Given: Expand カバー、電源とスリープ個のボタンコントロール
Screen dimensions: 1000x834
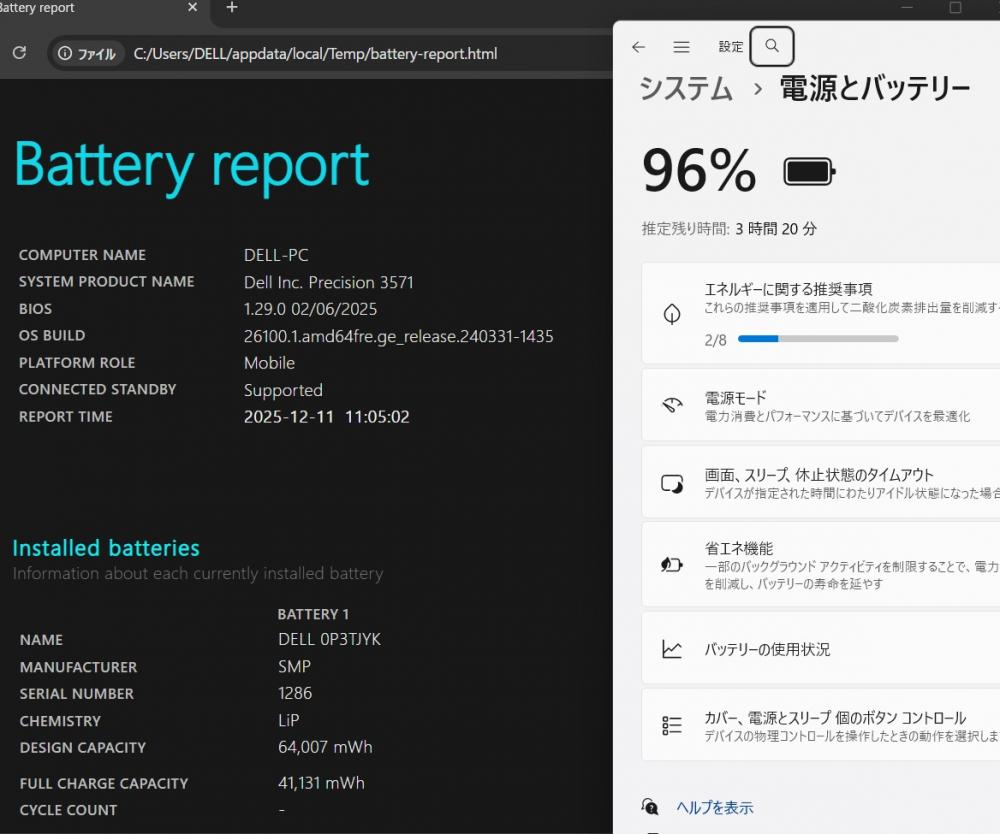Looking at the screenshot, I should (821, 725).
